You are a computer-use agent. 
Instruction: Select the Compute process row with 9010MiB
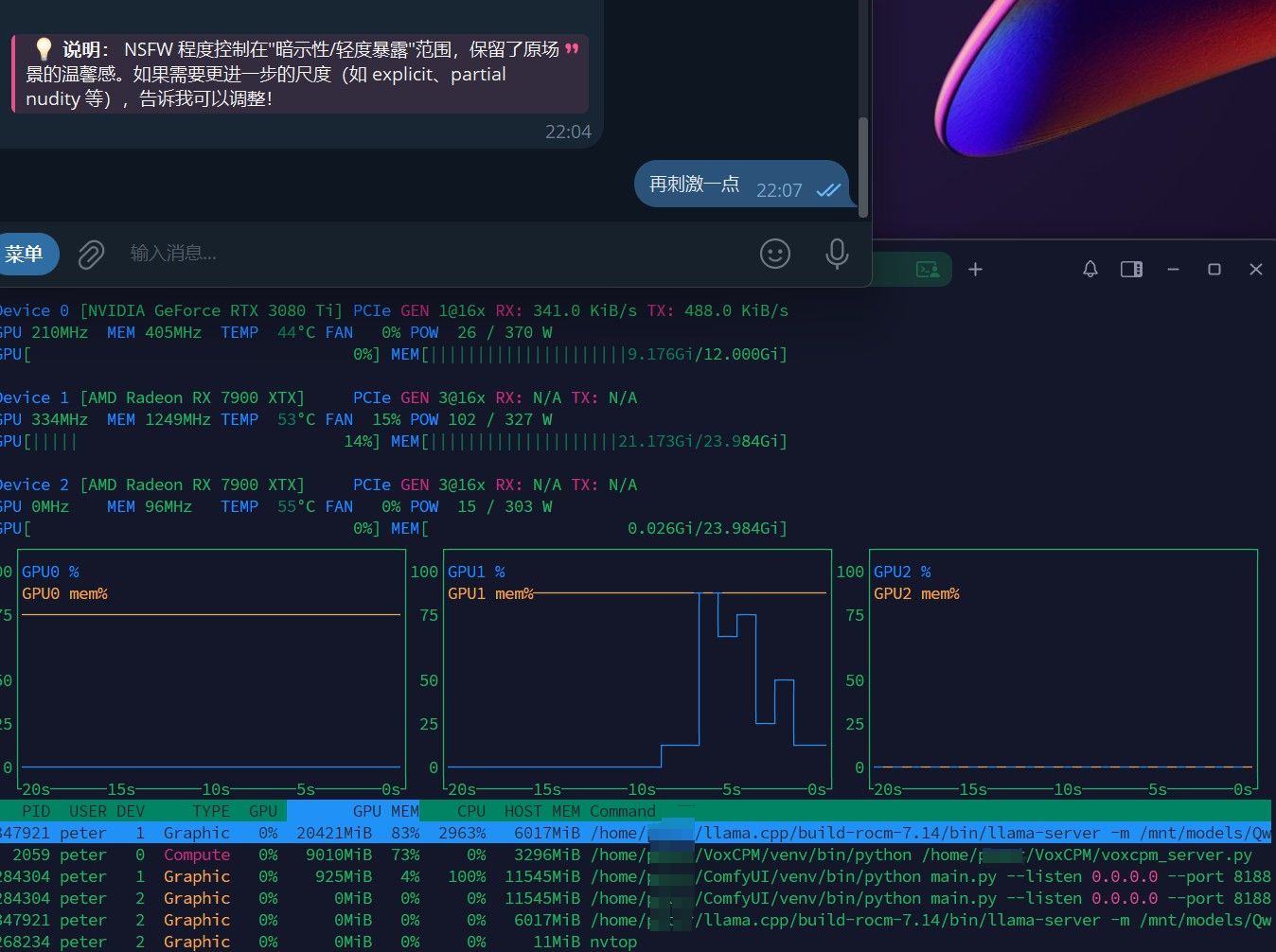pyautogui.click(x=635, y=855)
